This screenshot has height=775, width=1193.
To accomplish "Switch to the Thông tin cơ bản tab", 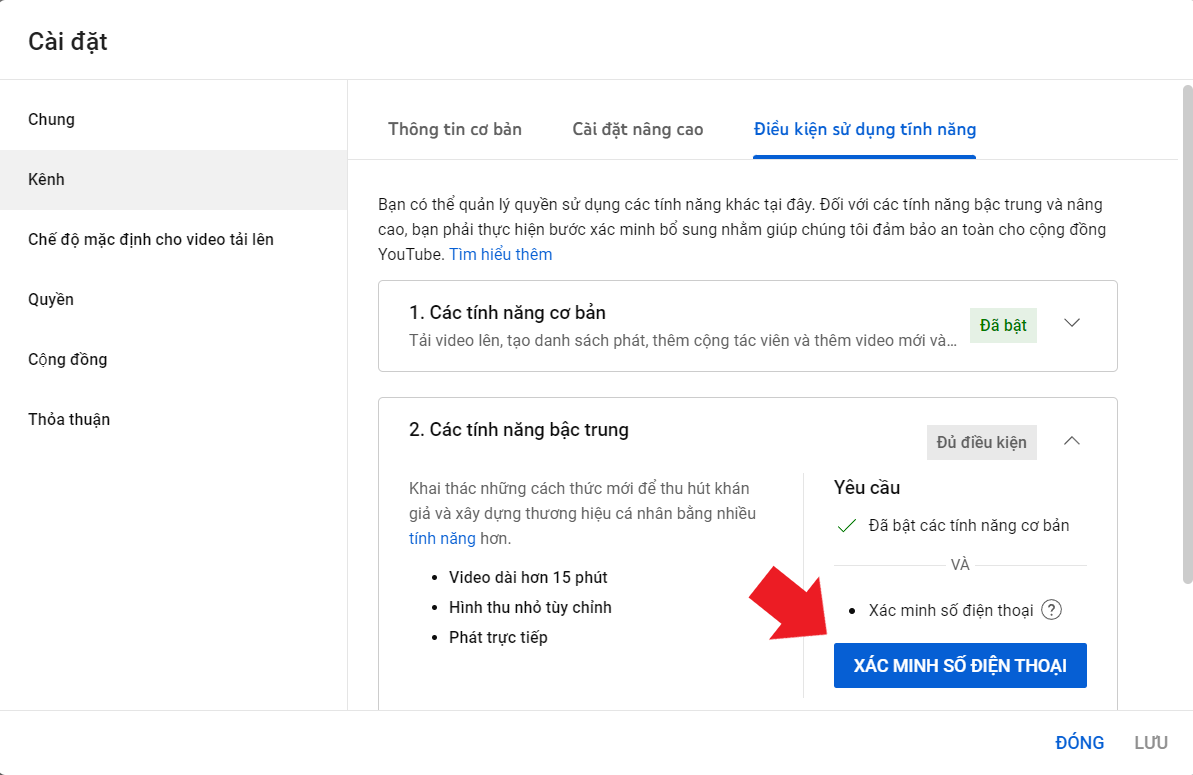I will click(x=455, y=129).
